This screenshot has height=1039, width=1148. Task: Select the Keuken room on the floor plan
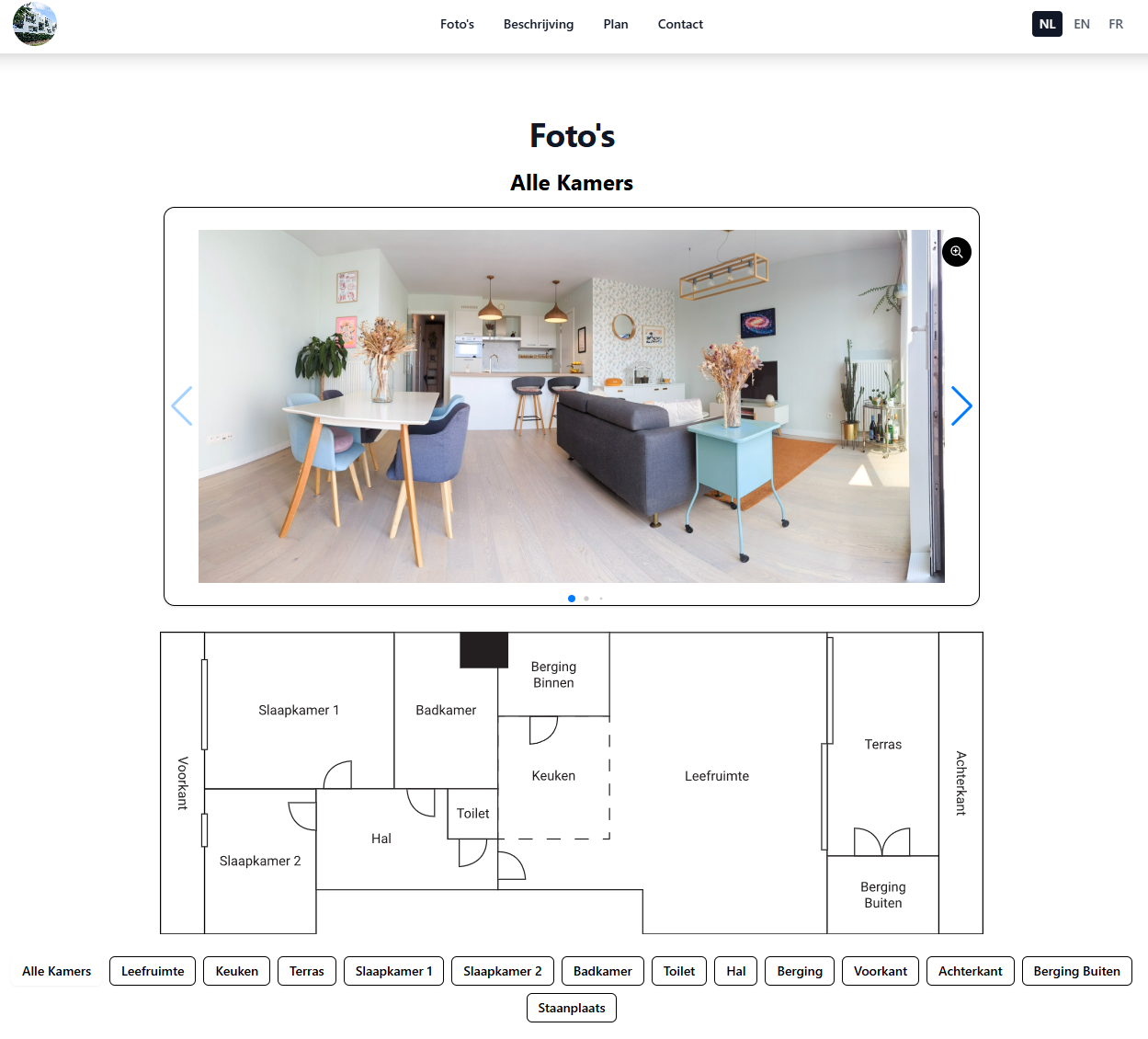pos(553,775)
